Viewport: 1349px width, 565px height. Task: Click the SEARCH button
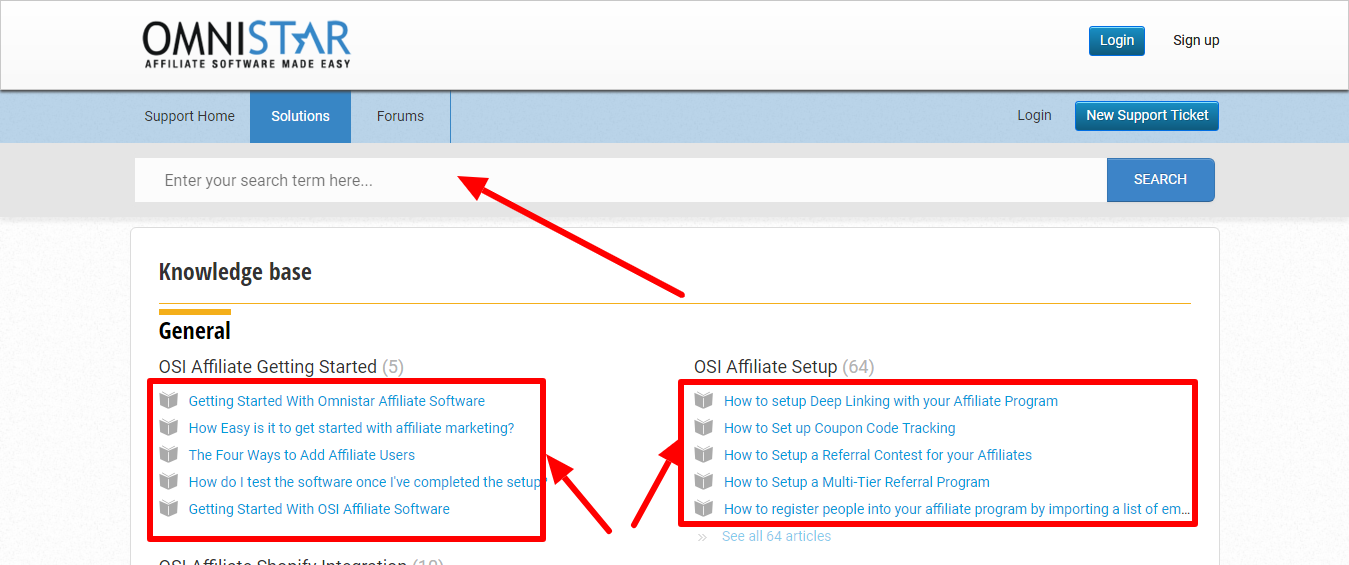click(x=1160, y=180)
